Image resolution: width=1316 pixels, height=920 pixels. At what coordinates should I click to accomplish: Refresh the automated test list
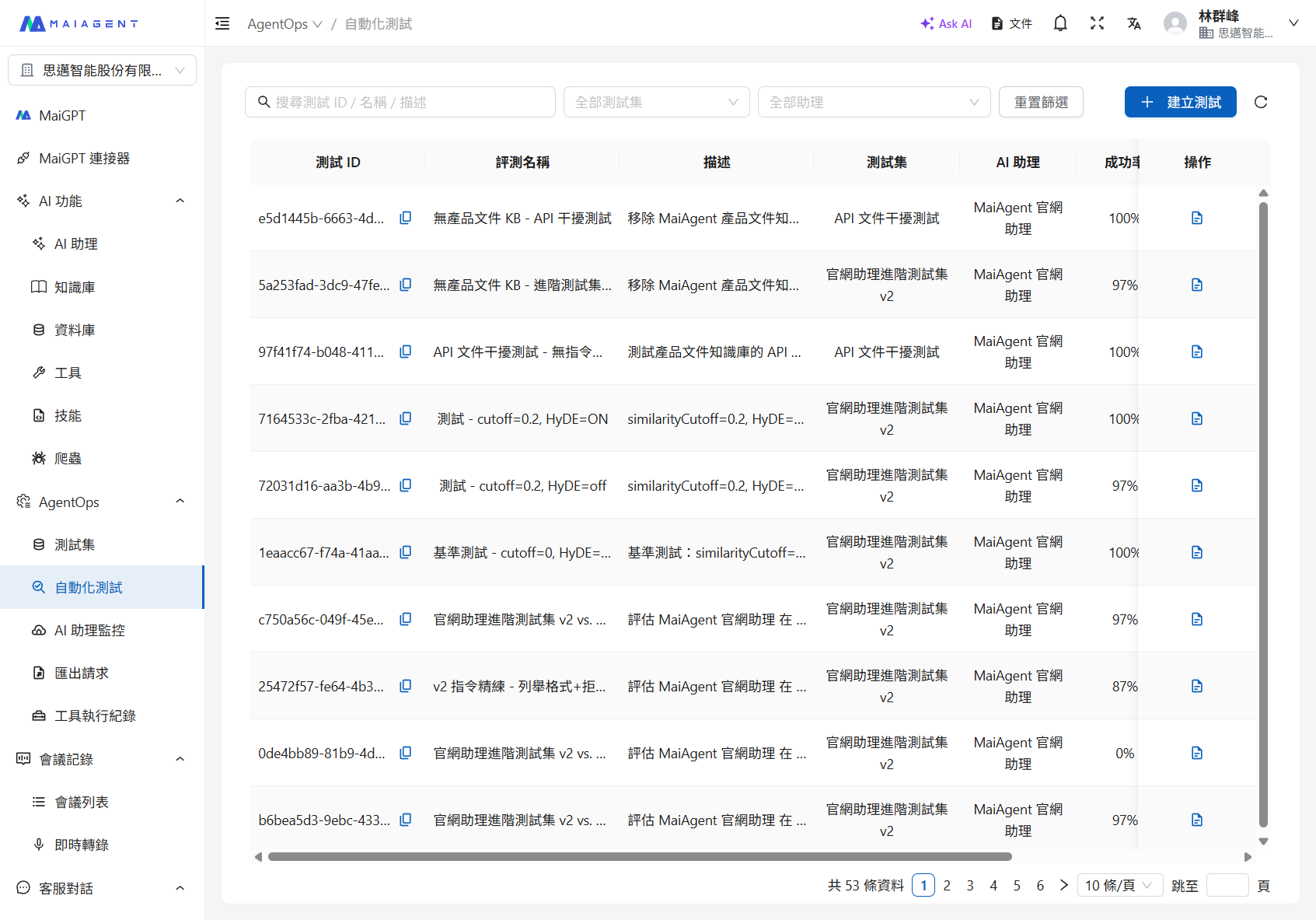point(1261,102)
